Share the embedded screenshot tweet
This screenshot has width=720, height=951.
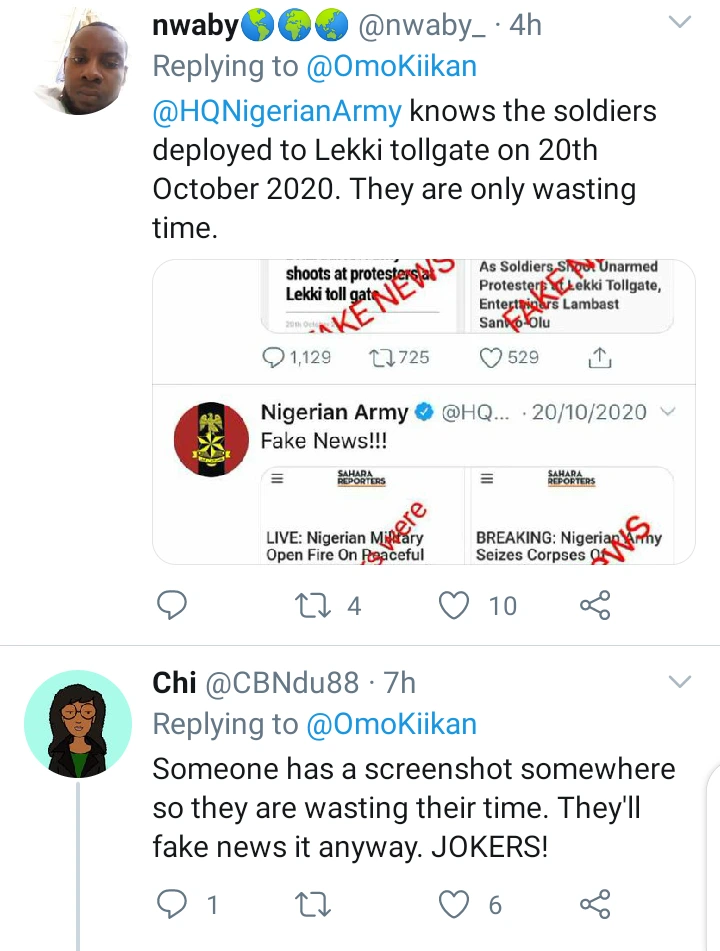coord(599,357)
